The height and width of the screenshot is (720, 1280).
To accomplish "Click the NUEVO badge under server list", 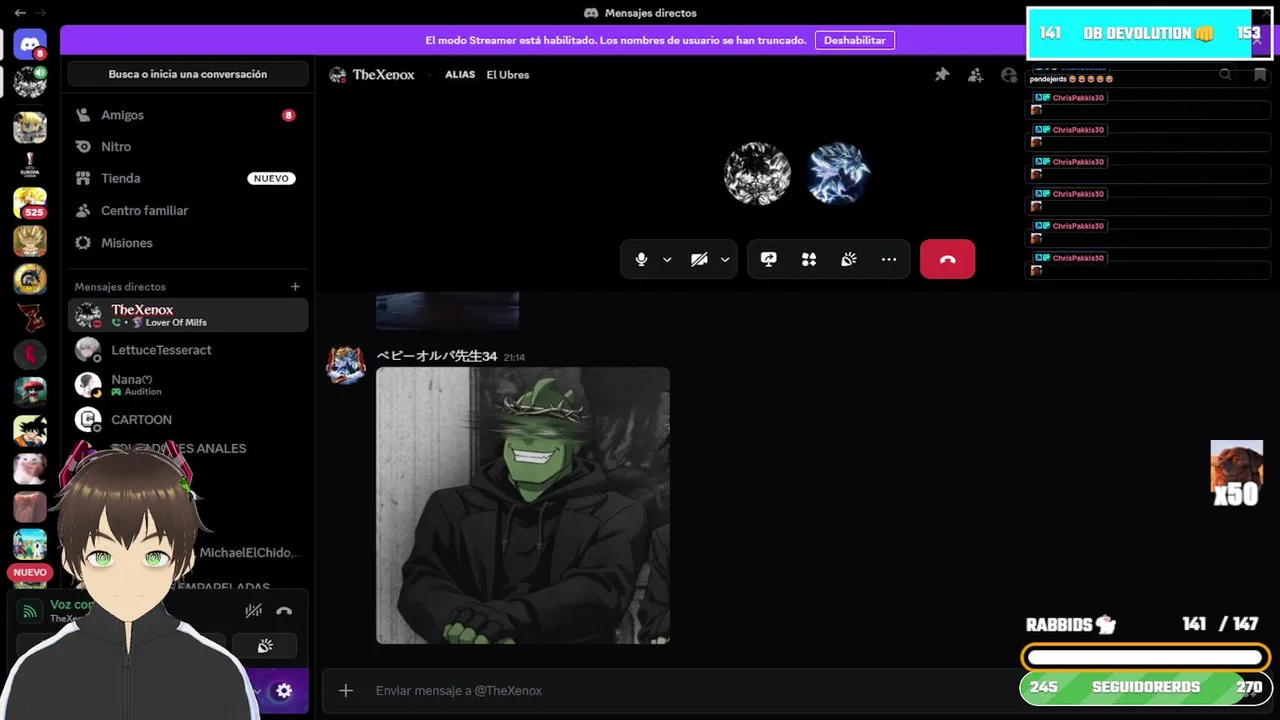I will [x=30, y=573].
